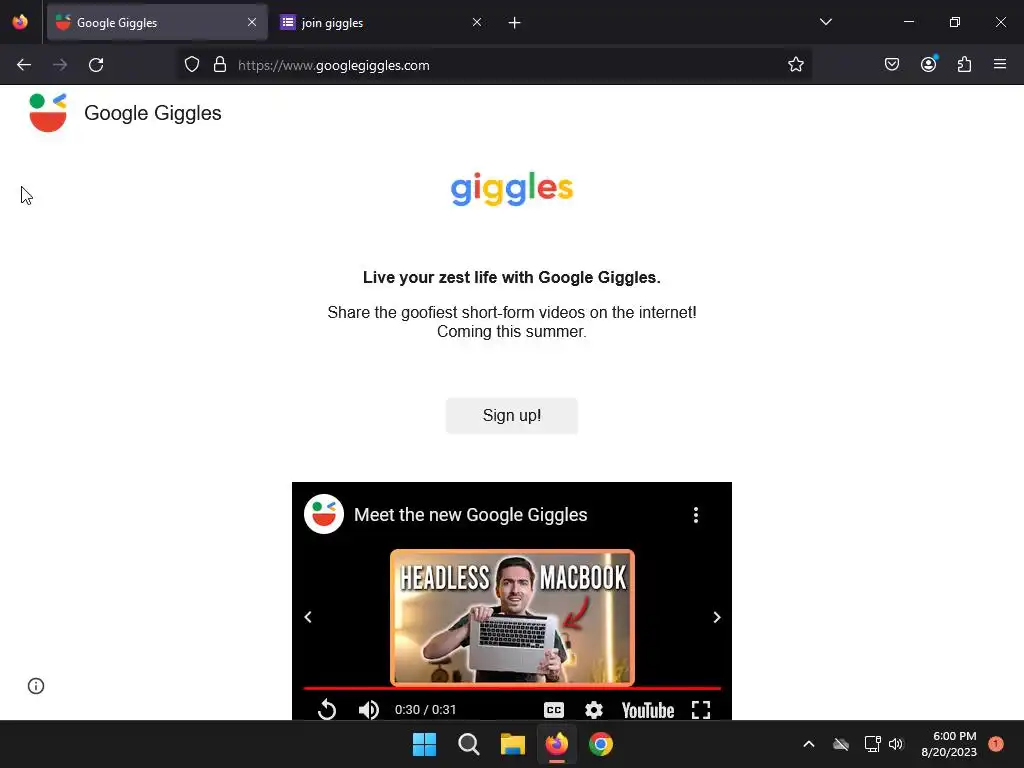
Task: Go back to the previous page
Action: tap(24, 65)
